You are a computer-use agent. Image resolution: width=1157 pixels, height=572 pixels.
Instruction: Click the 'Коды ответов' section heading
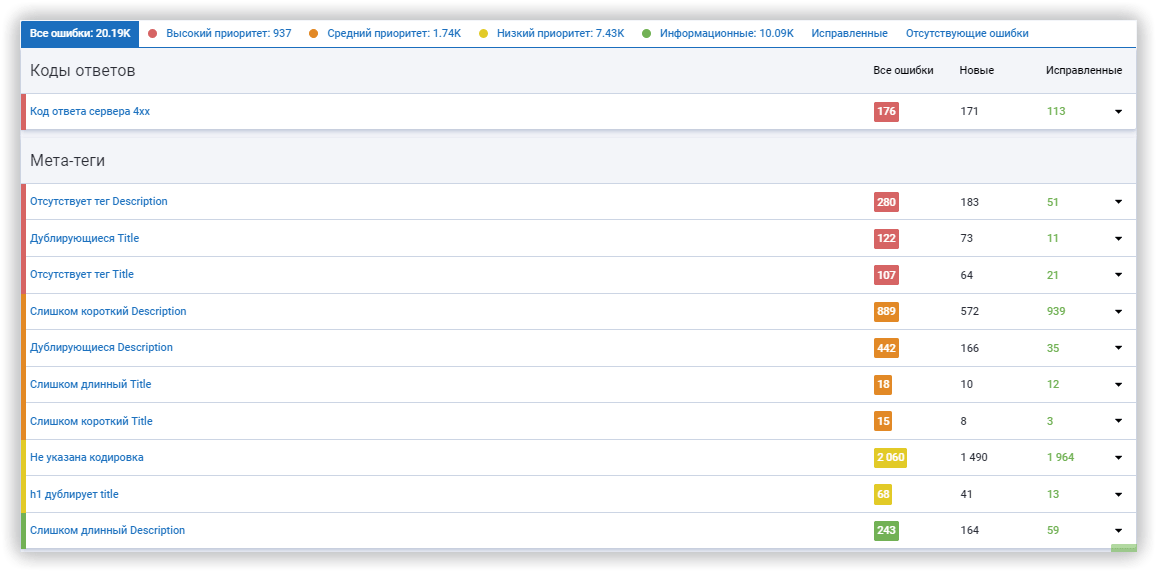point(83,71)
